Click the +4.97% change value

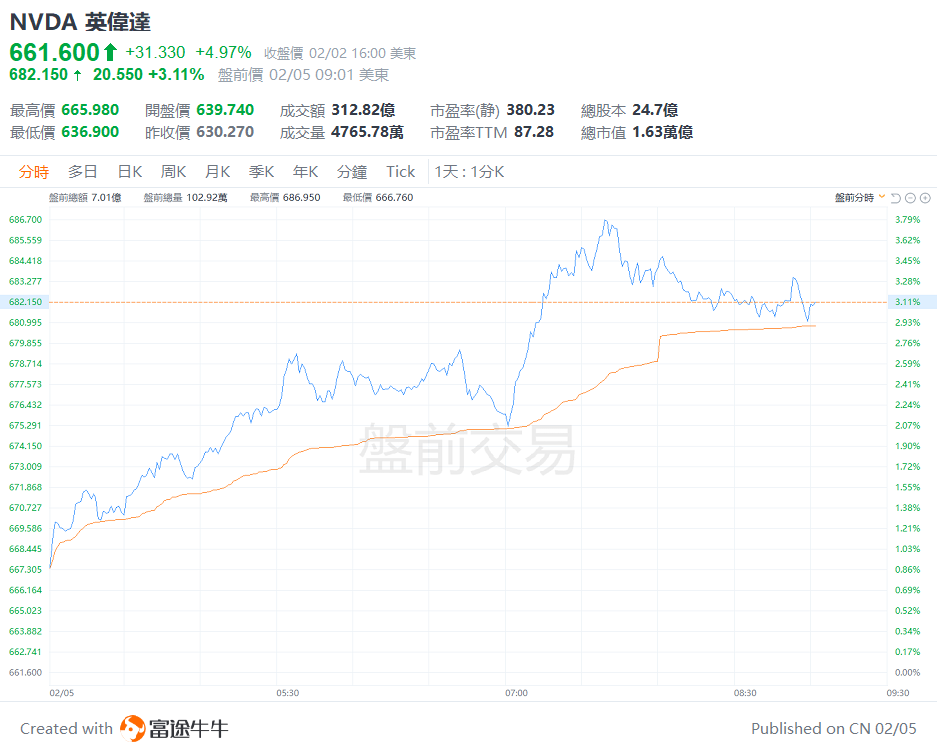[223, 53]
